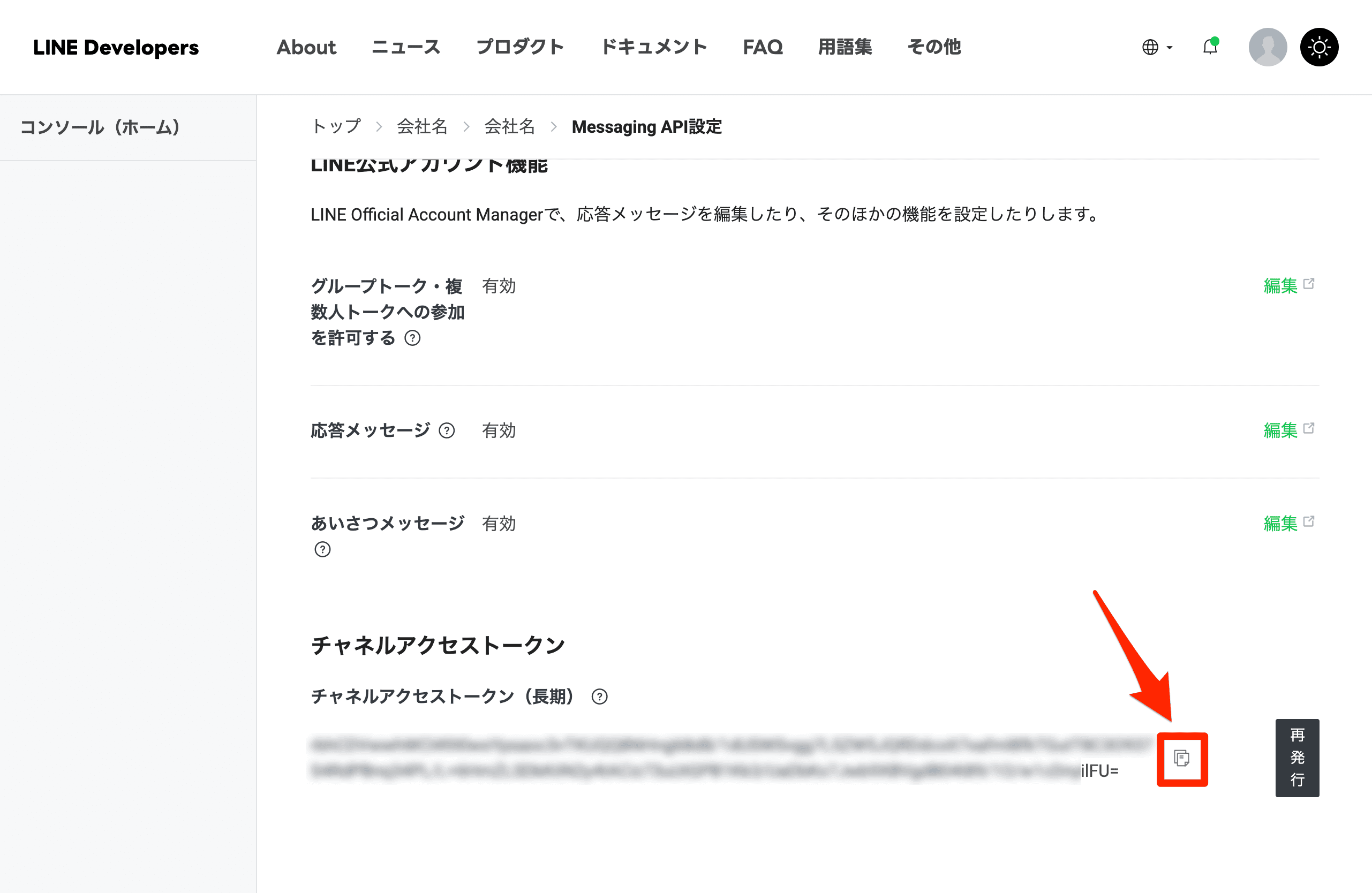The image size is (1372, 893).
Task: Click help icon under あいさつメッセージ
Action: [x=322, y=550]
